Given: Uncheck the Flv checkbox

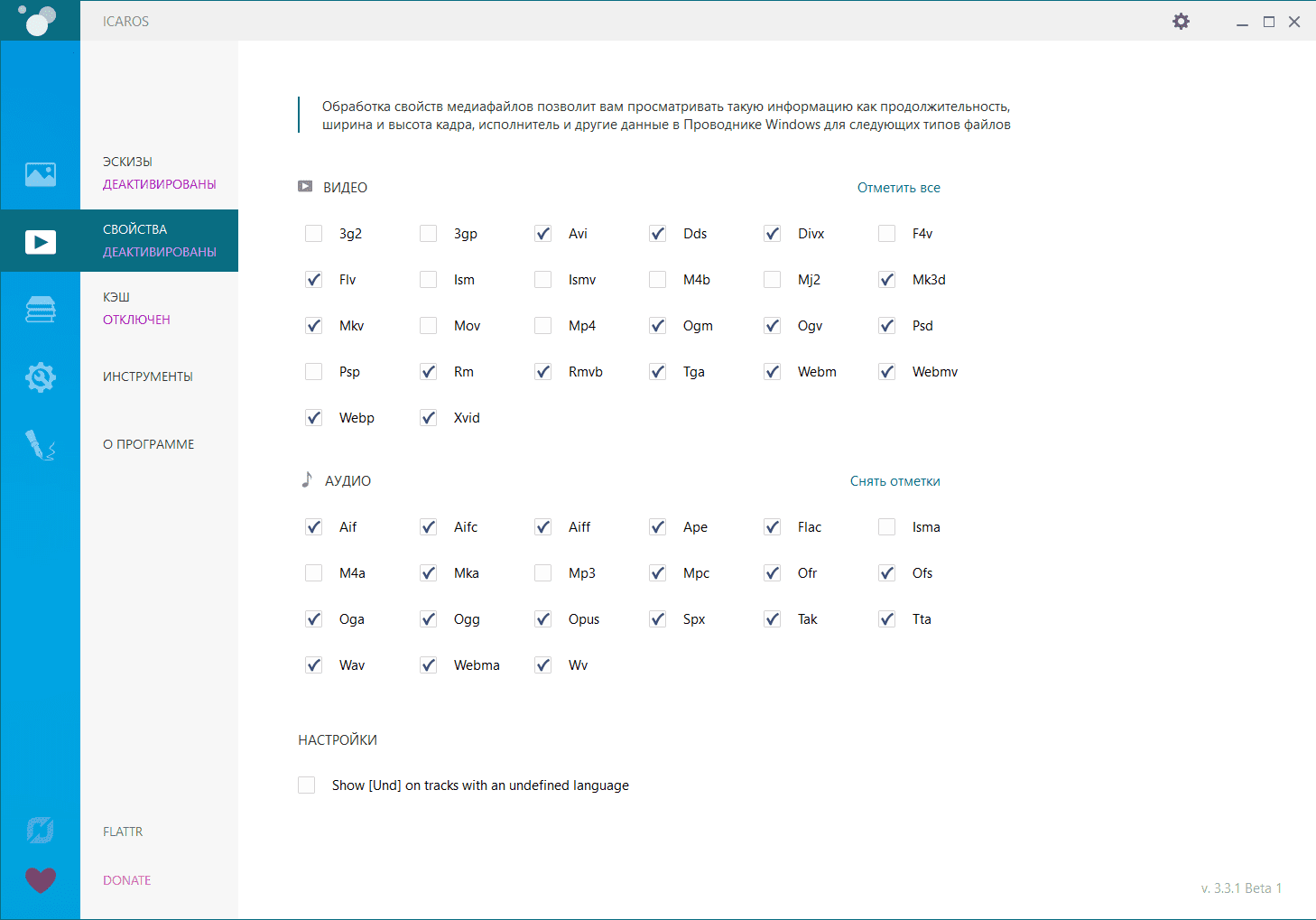Looking at the screenshot, I should pos(314,280).
